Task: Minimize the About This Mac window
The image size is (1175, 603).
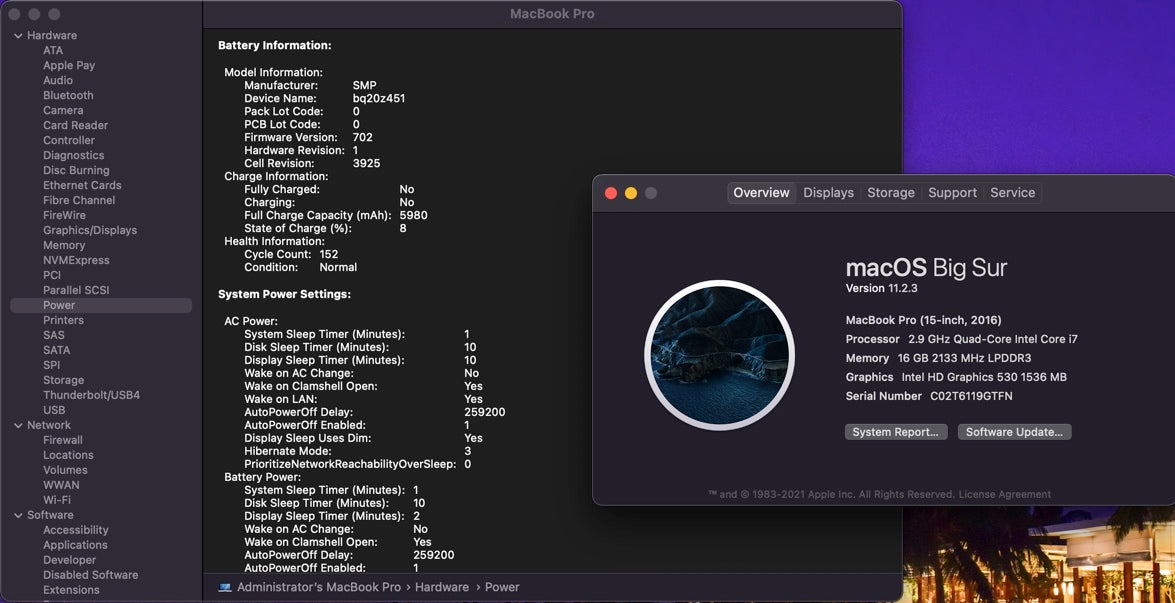Action: 631,193
